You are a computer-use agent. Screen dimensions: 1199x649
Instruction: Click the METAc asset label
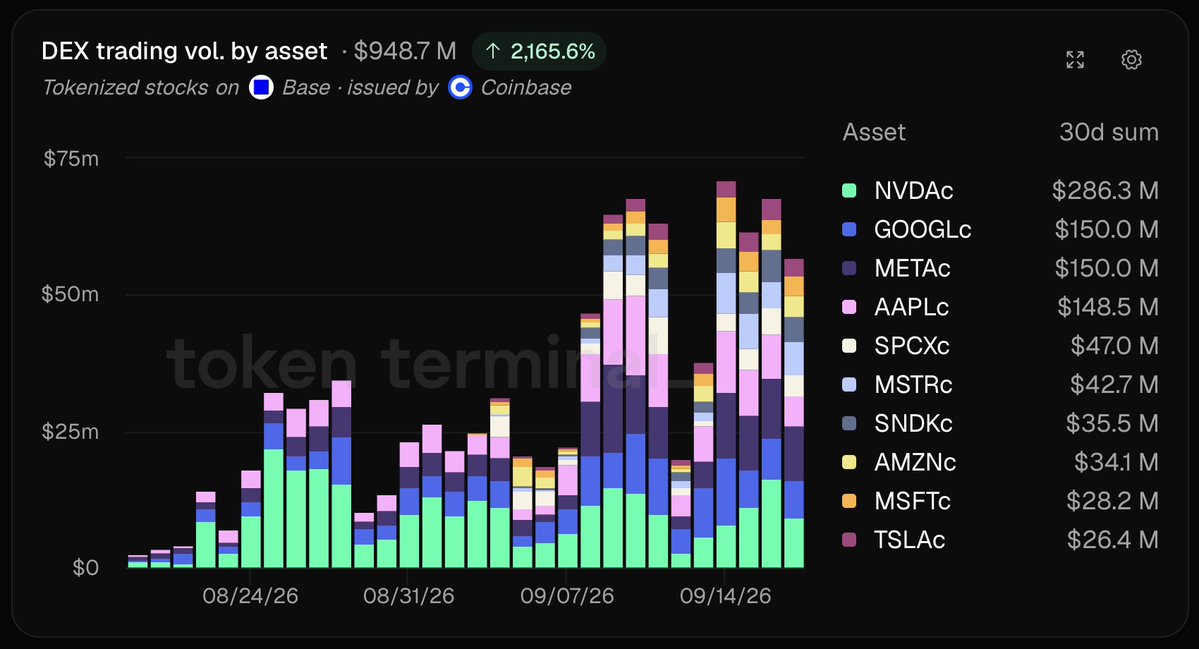pyautogui.click(x=912, y=268)
